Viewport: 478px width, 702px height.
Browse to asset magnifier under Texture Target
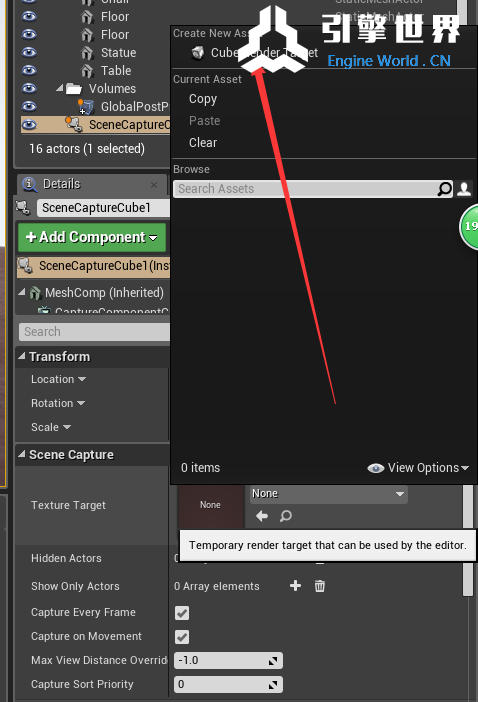click(x=286, y=516)
